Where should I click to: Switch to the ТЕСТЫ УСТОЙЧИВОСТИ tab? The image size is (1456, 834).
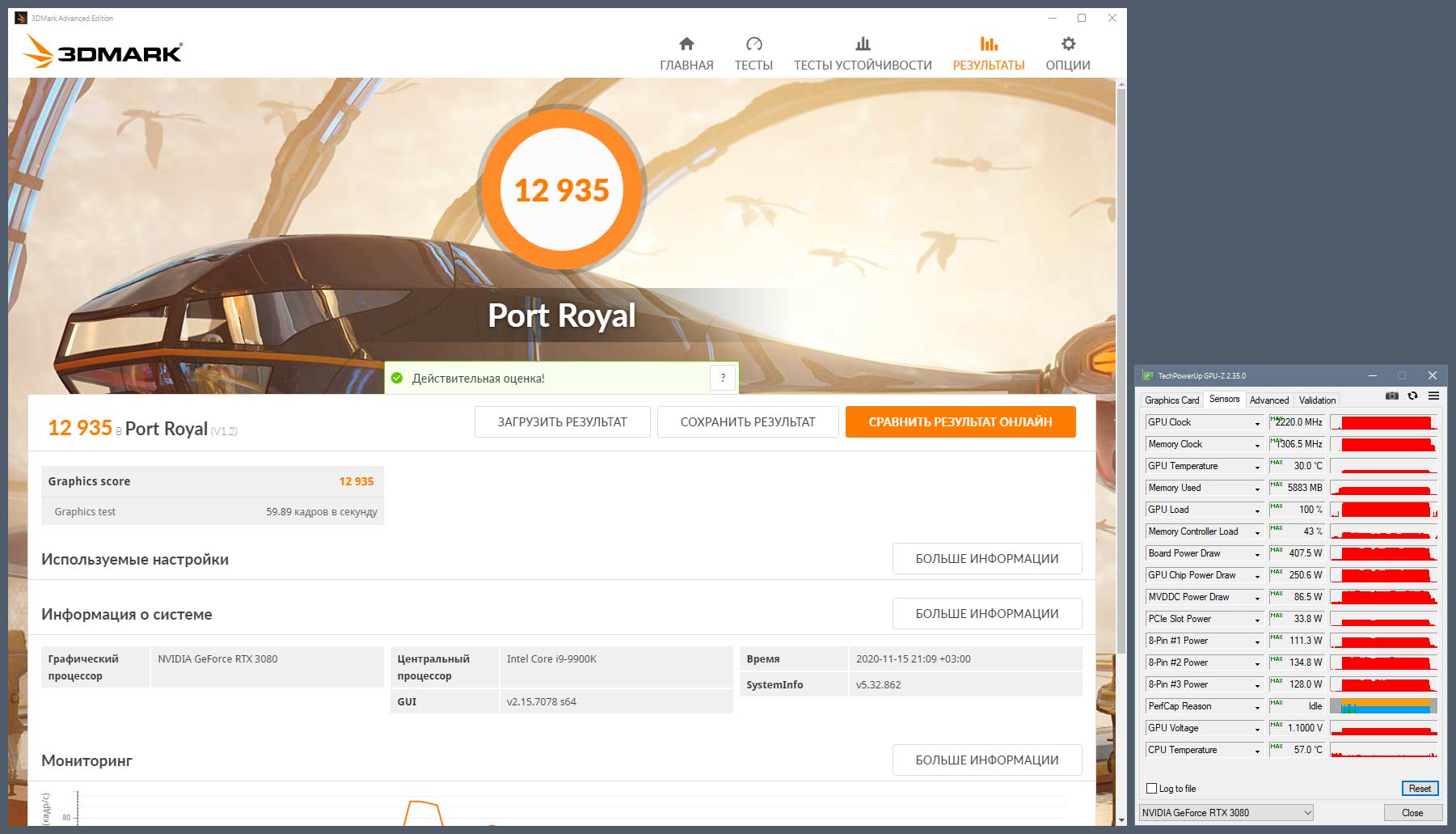[863, 53]
